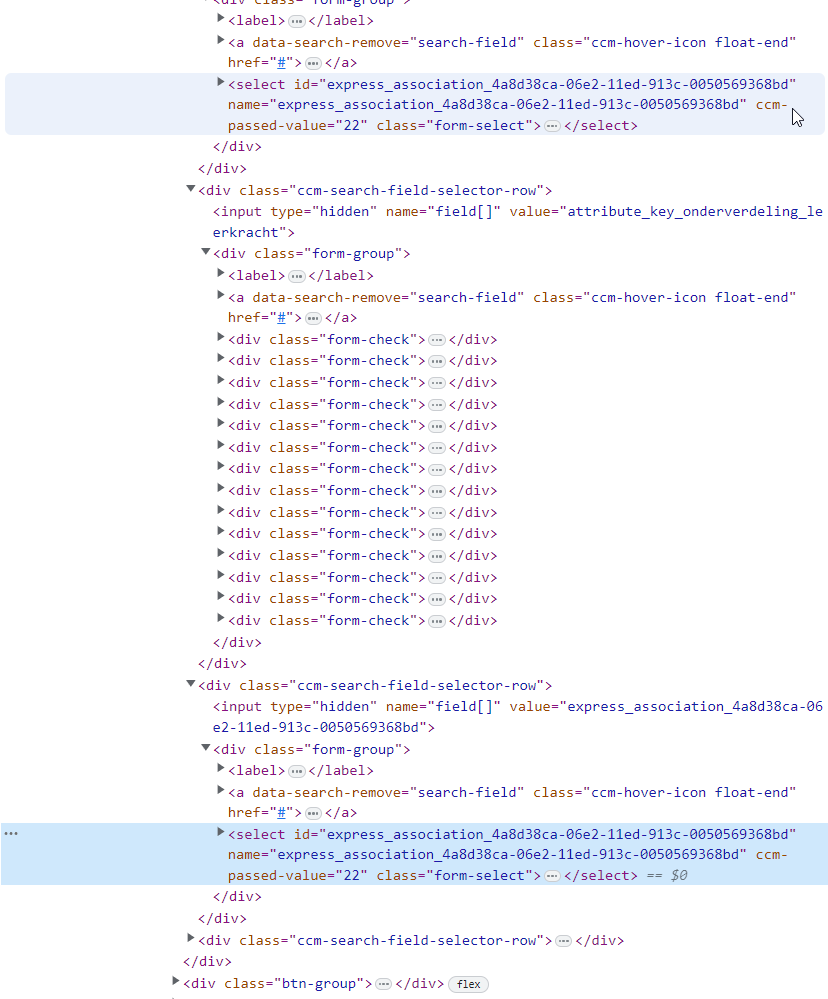Open the ellipsis badge of the first form-check div
This screenshot has height=999, width=828.
(x=436, y=340)
